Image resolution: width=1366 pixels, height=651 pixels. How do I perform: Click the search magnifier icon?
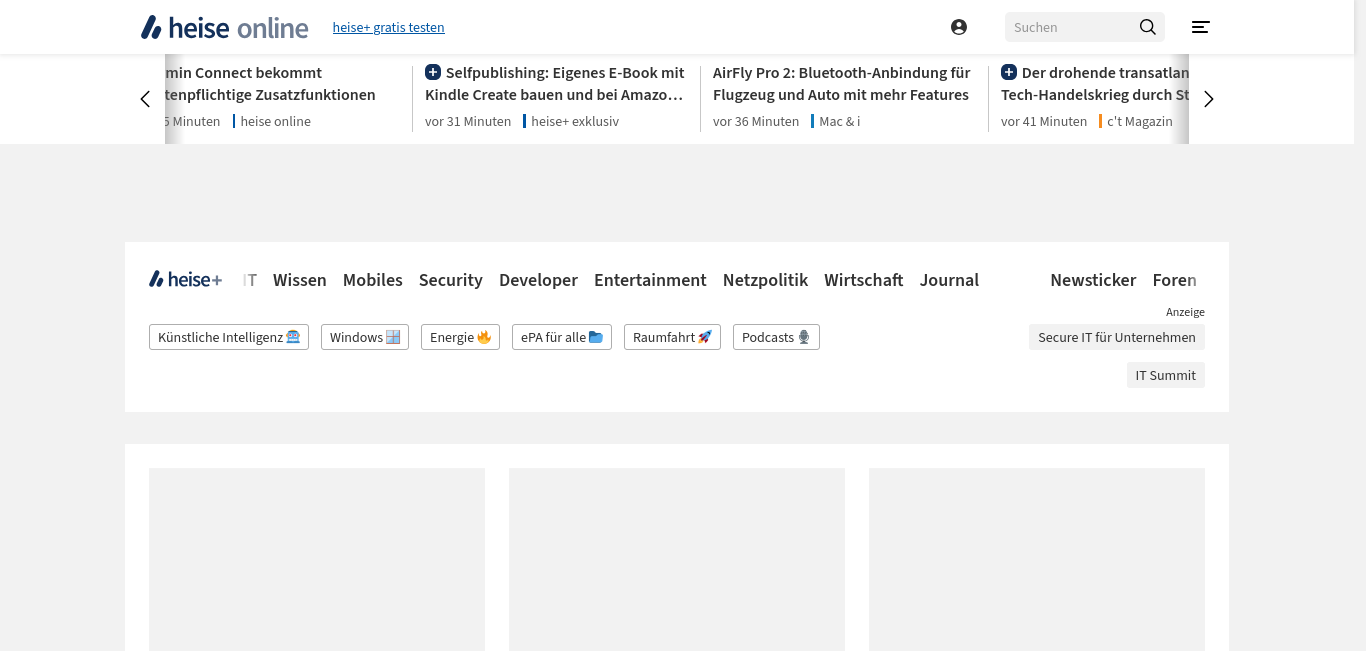tap(1148, 27)
